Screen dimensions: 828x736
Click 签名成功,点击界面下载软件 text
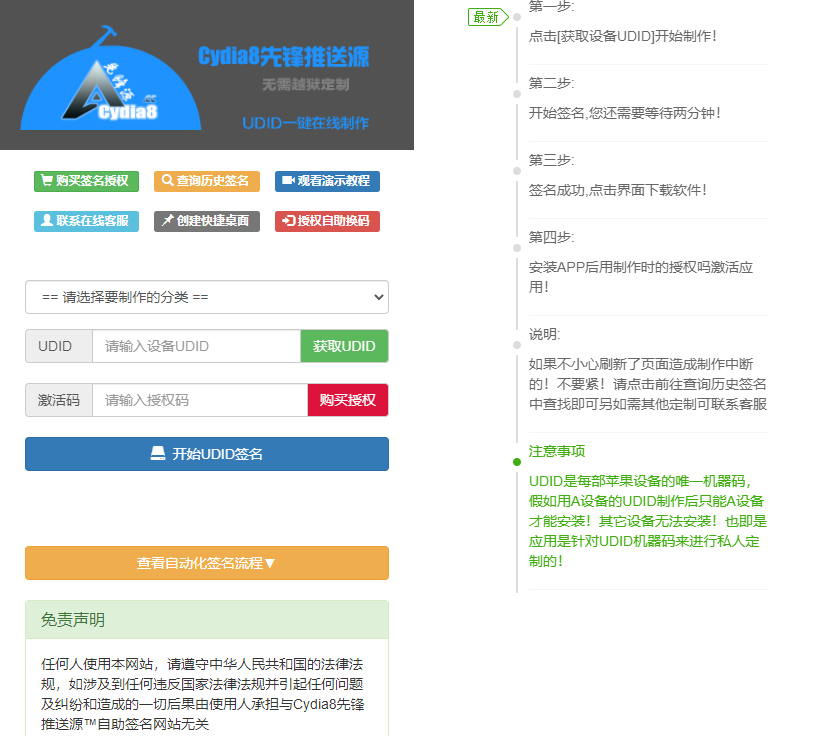(x=618, y=190)
